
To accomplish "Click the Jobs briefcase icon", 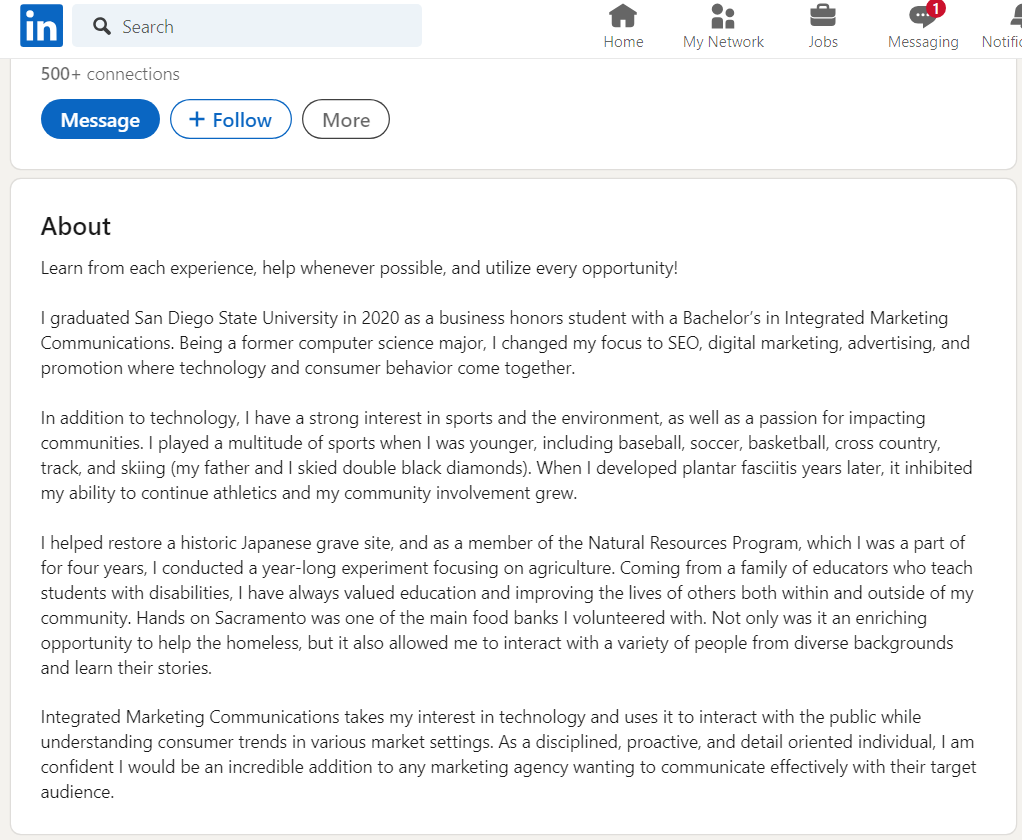I will click(x=822, y=17).
